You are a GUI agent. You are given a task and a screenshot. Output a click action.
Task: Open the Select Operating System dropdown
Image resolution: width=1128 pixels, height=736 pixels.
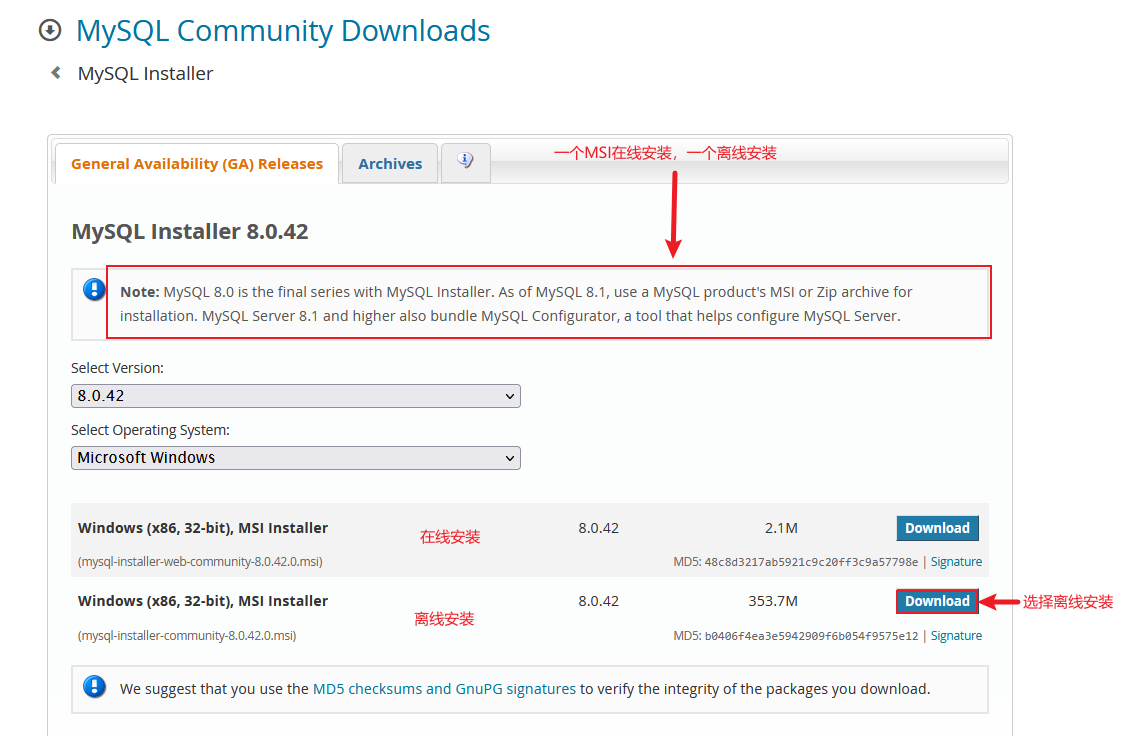coord(296,458)
